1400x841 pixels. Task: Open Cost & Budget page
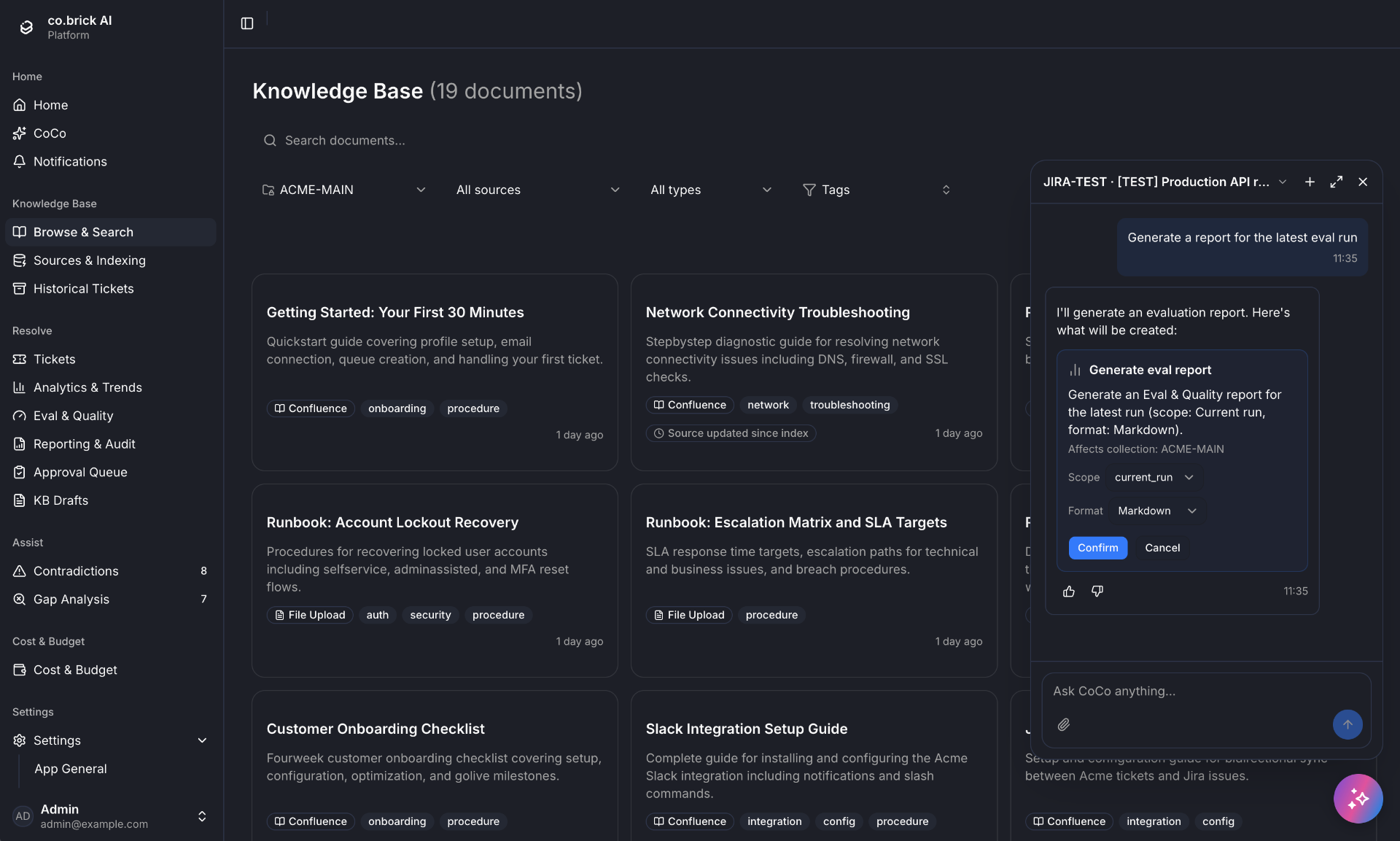pos(110,670)
